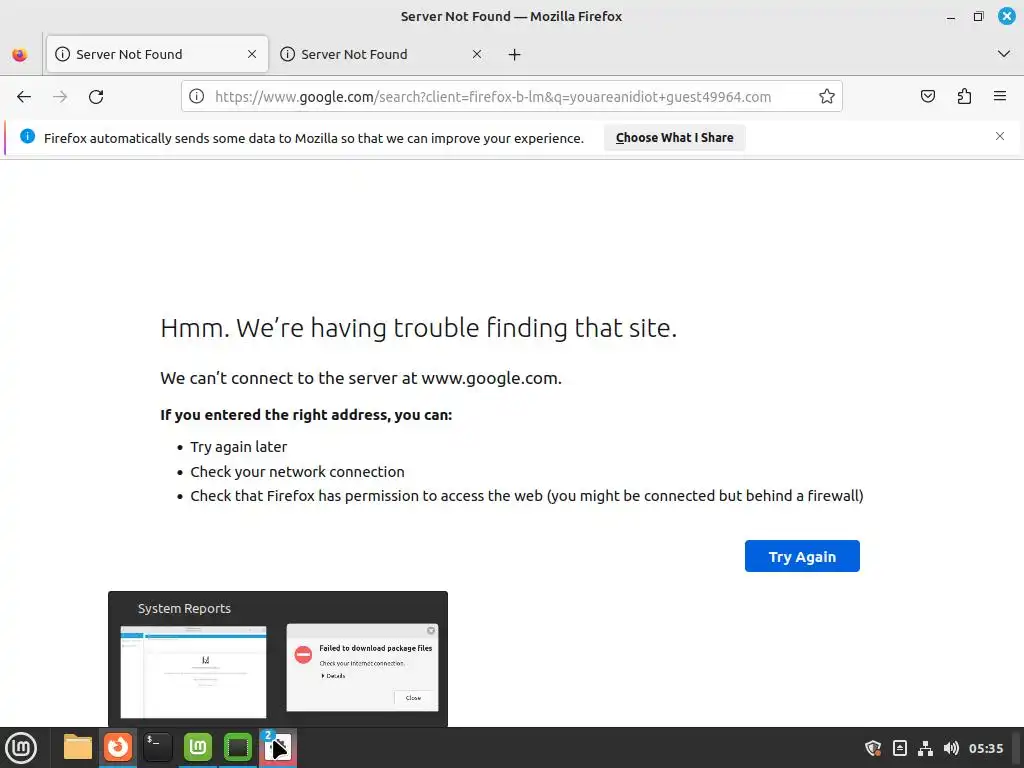Click the blue info icon in notification bar
Image resolution: width=1024 pixels, height=768 pixels.
coord(27,136)
